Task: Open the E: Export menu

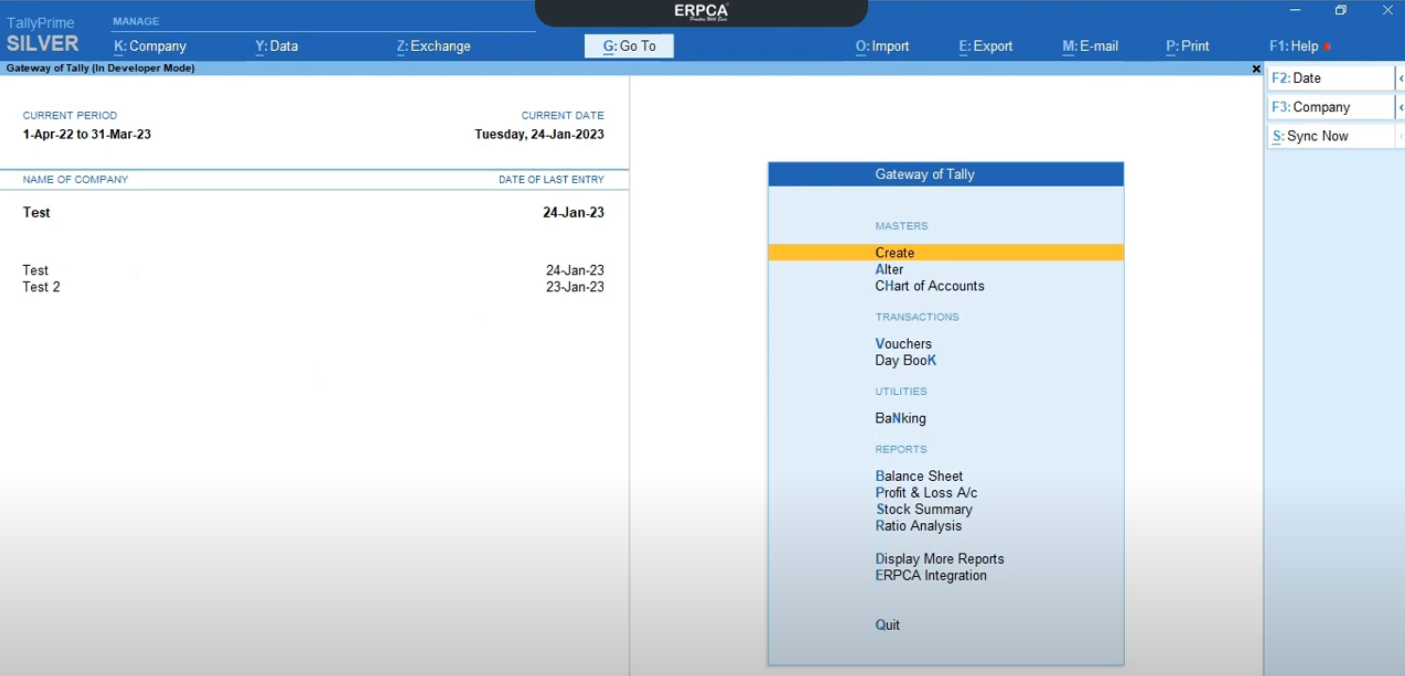Action: pos(986,46)
